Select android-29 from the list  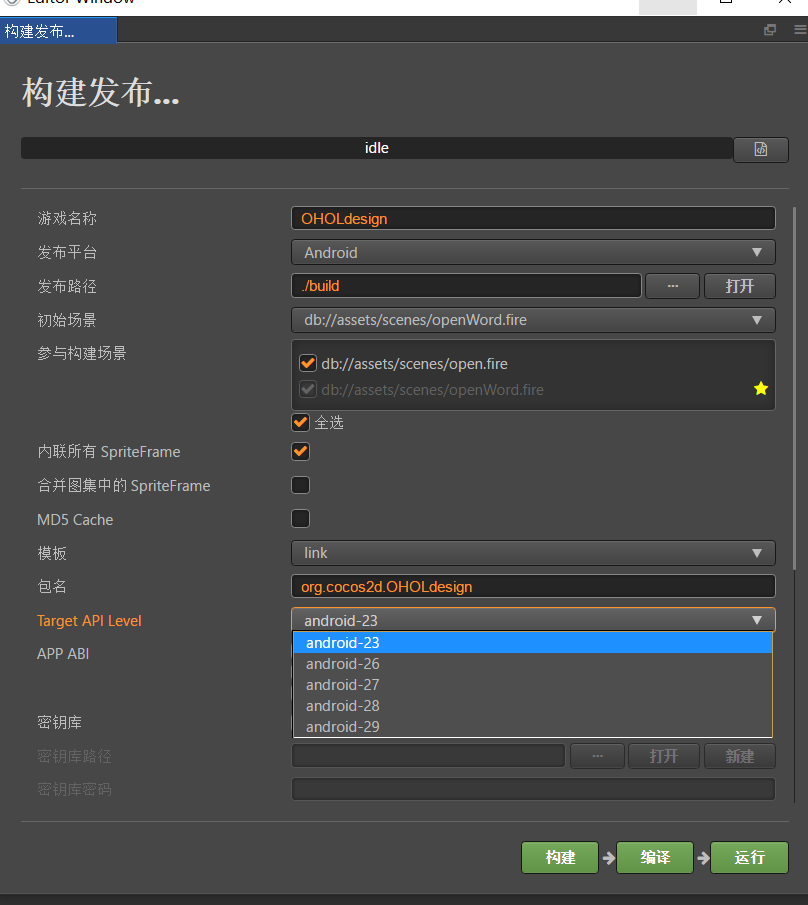[x=533, y=727]
